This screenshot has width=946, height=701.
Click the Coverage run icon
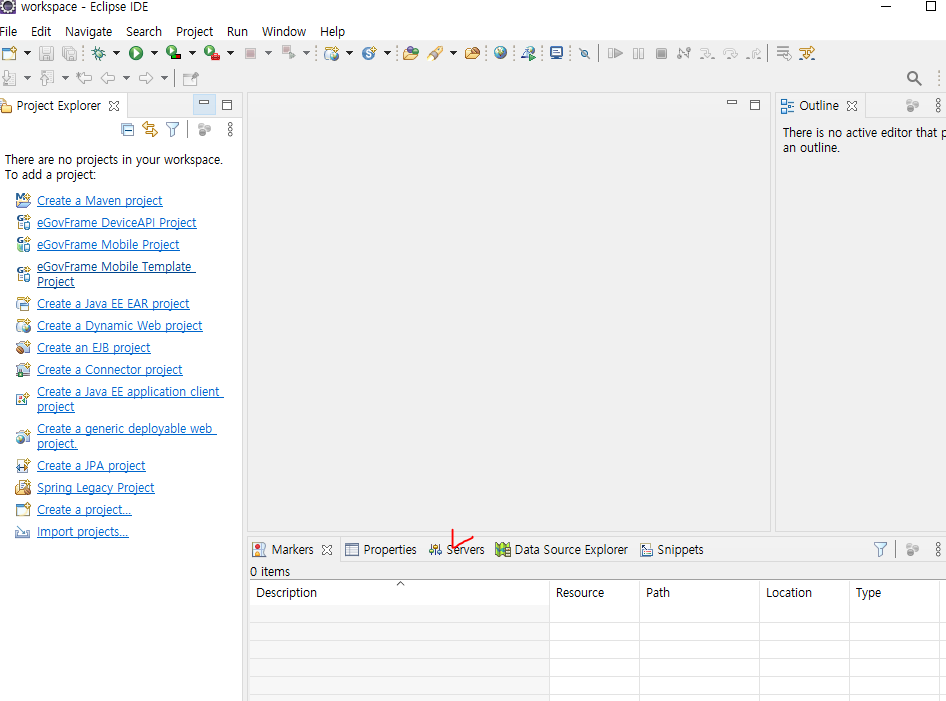point(174,53)
